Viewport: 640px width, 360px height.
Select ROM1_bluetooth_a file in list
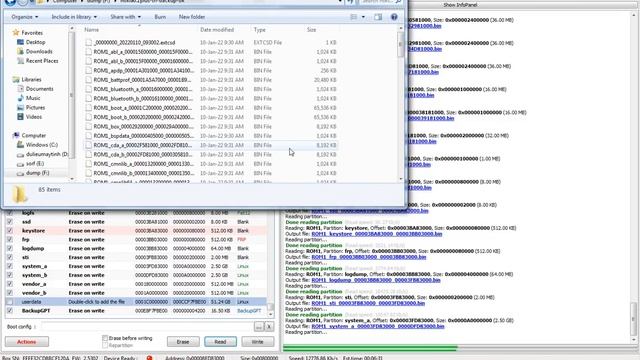211,89
